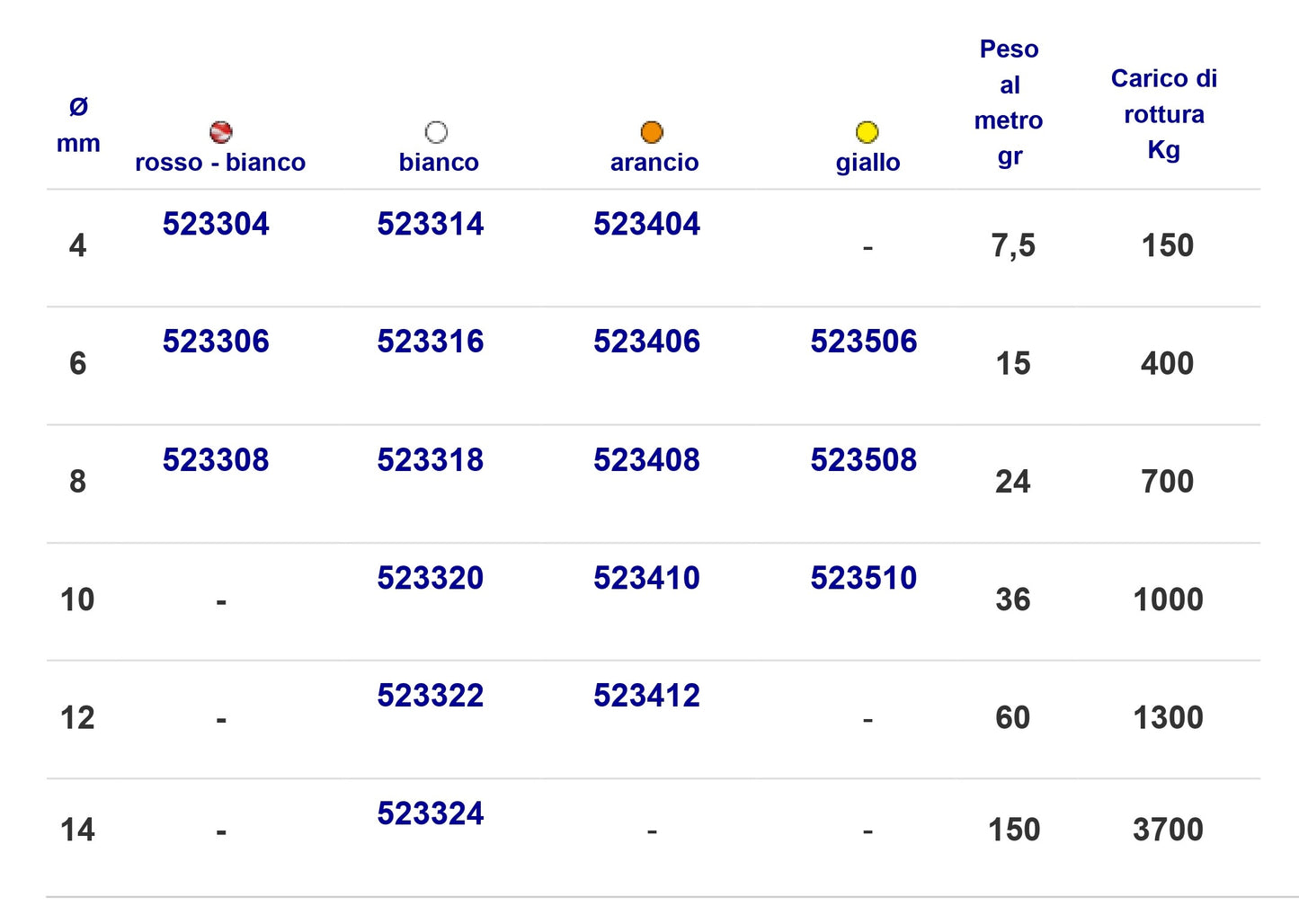Click product code 523316
Screen dimensions: 1299x924
tap(431, 342)
